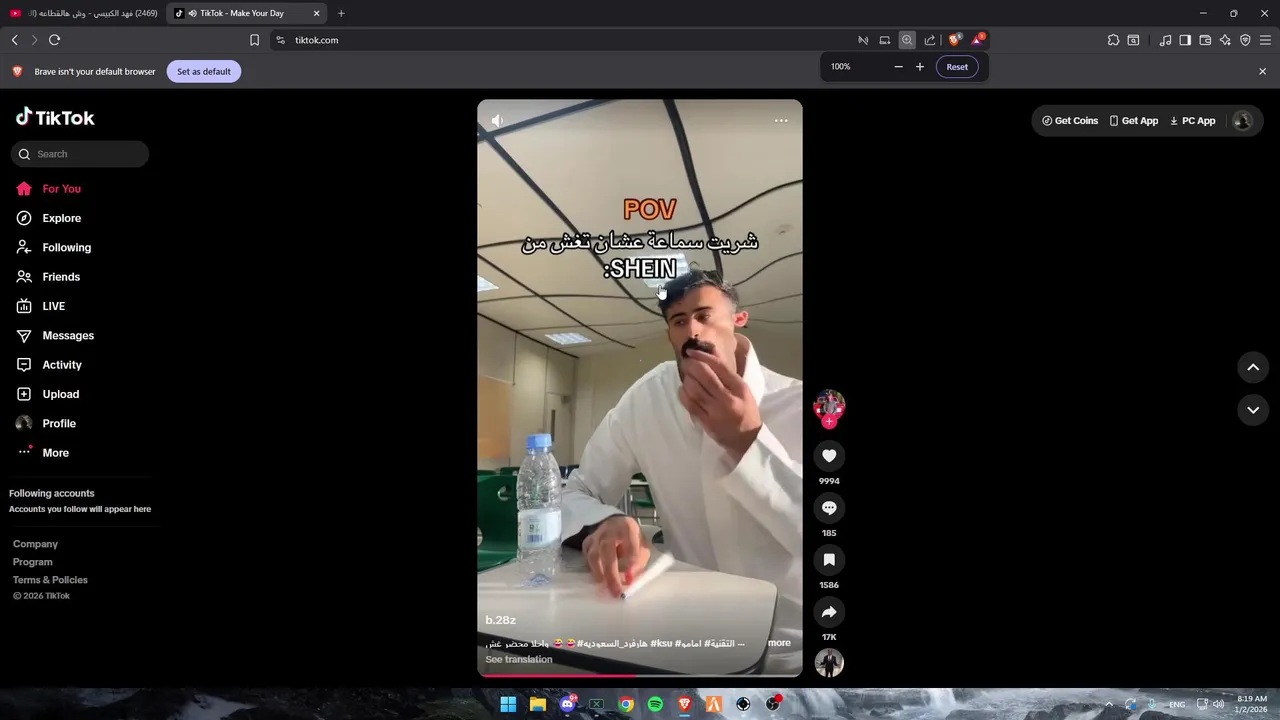
Task: Bookmark the video to favorites
Action: pyautogui.click(x=829, y=560)
